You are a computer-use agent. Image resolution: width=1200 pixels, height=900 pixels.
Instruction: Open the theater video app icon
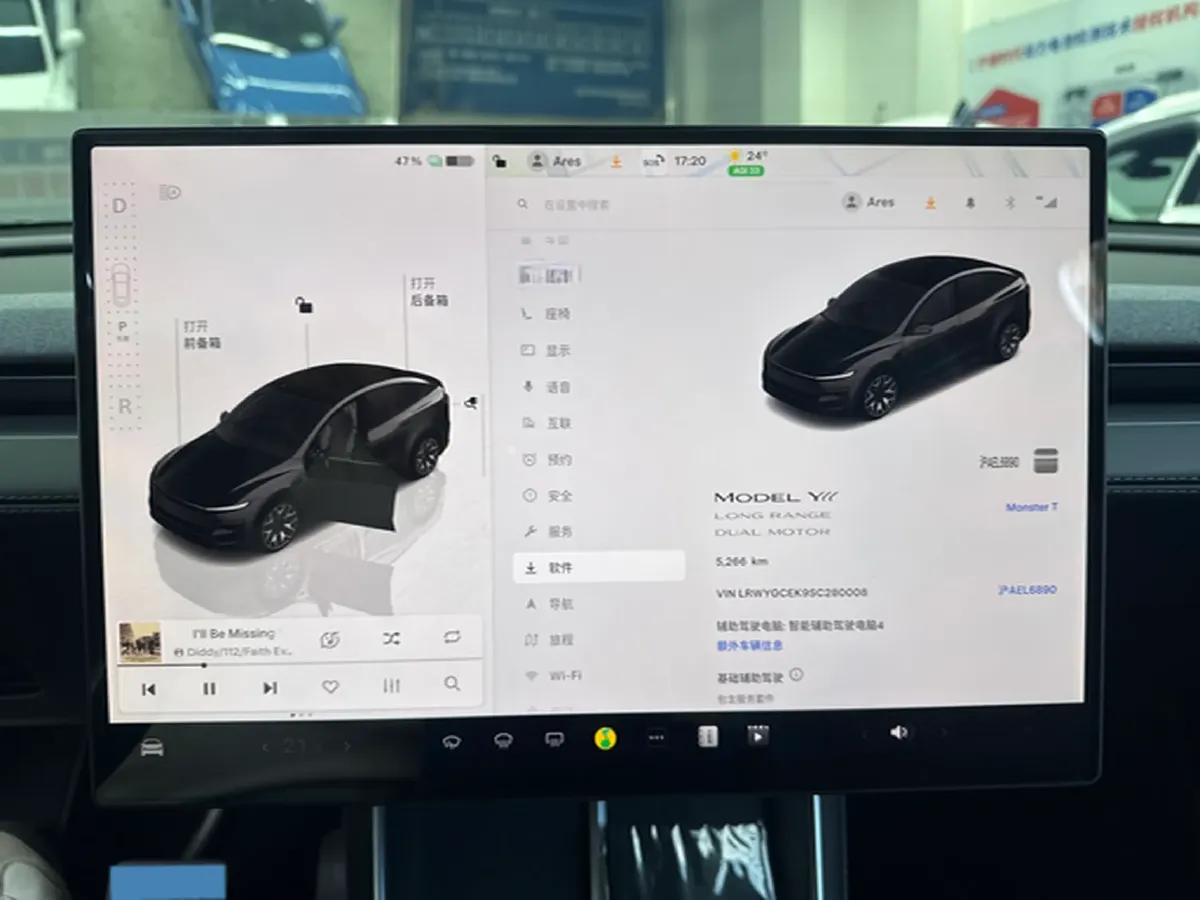coord(759,737)
